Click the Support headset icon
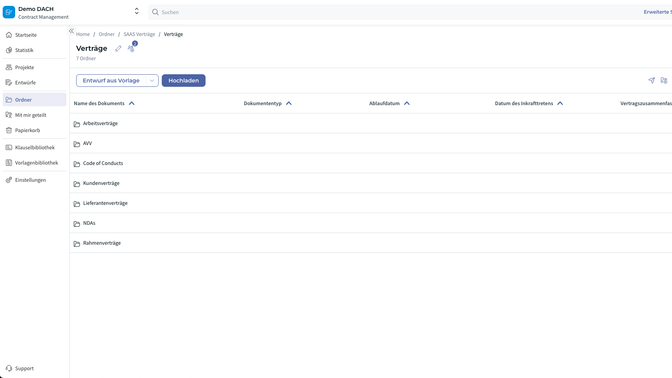 pos(9,368)
